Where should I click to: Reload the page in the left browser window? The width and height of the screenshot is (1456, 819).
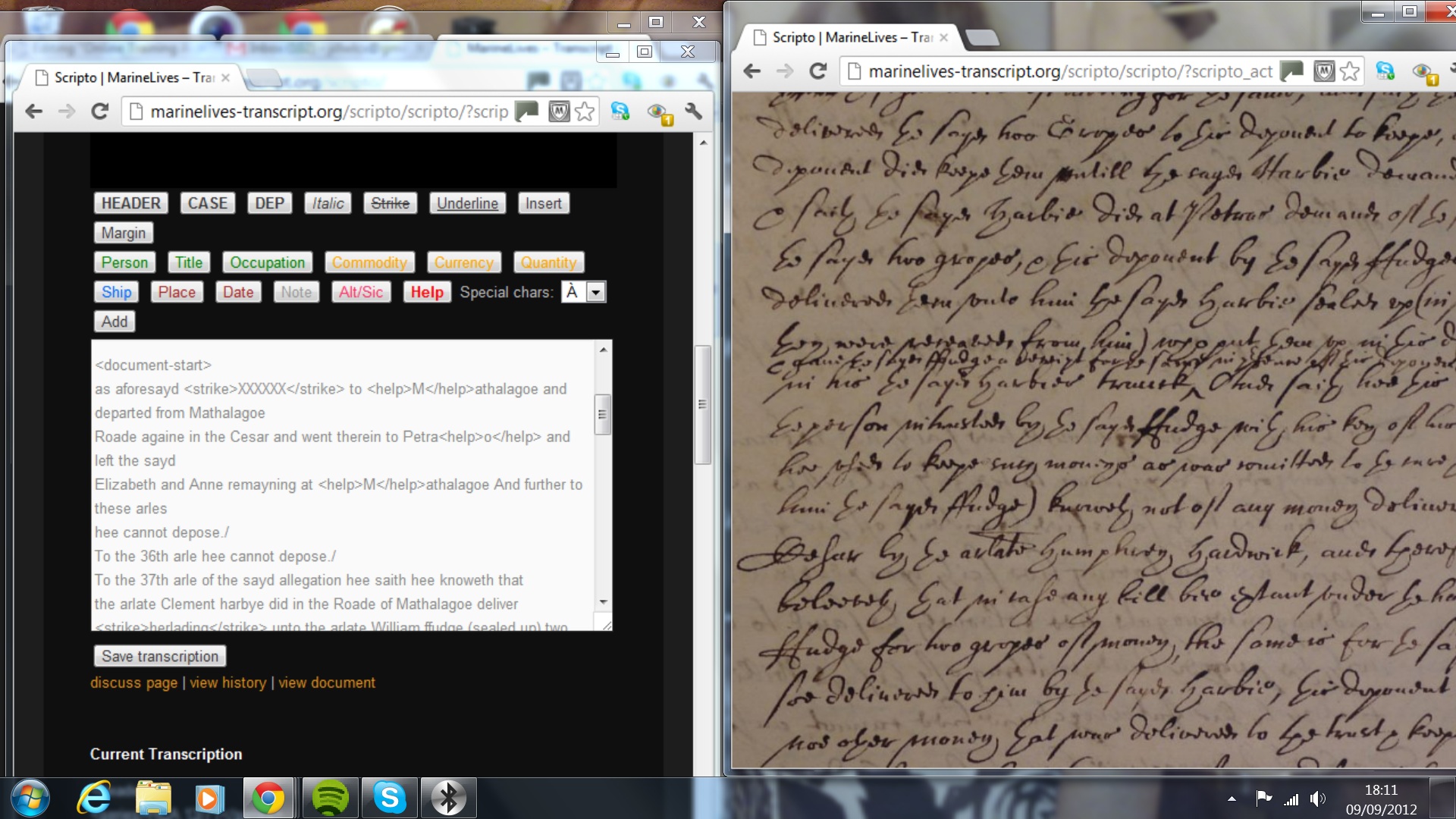pos(100,111)
